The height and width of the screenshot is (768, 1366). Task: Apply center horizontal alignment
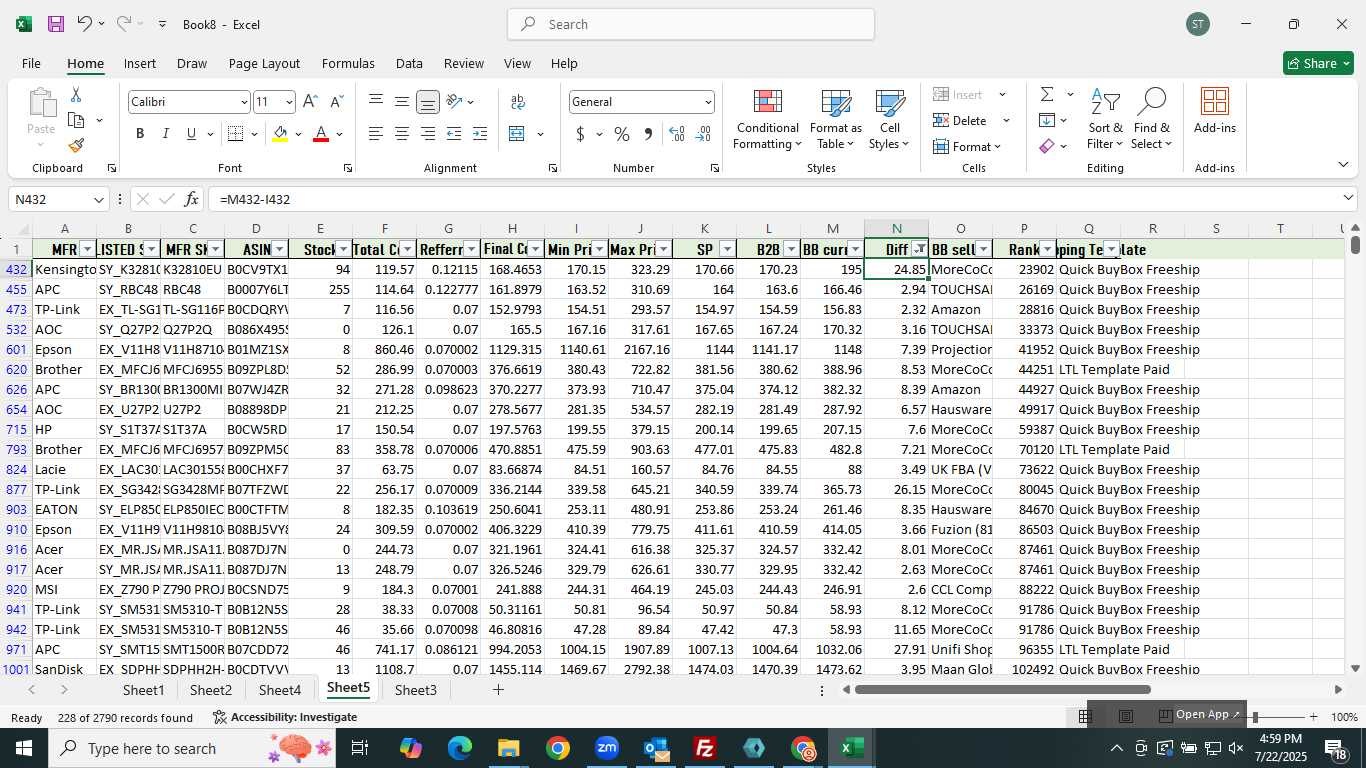click(401, 134)
